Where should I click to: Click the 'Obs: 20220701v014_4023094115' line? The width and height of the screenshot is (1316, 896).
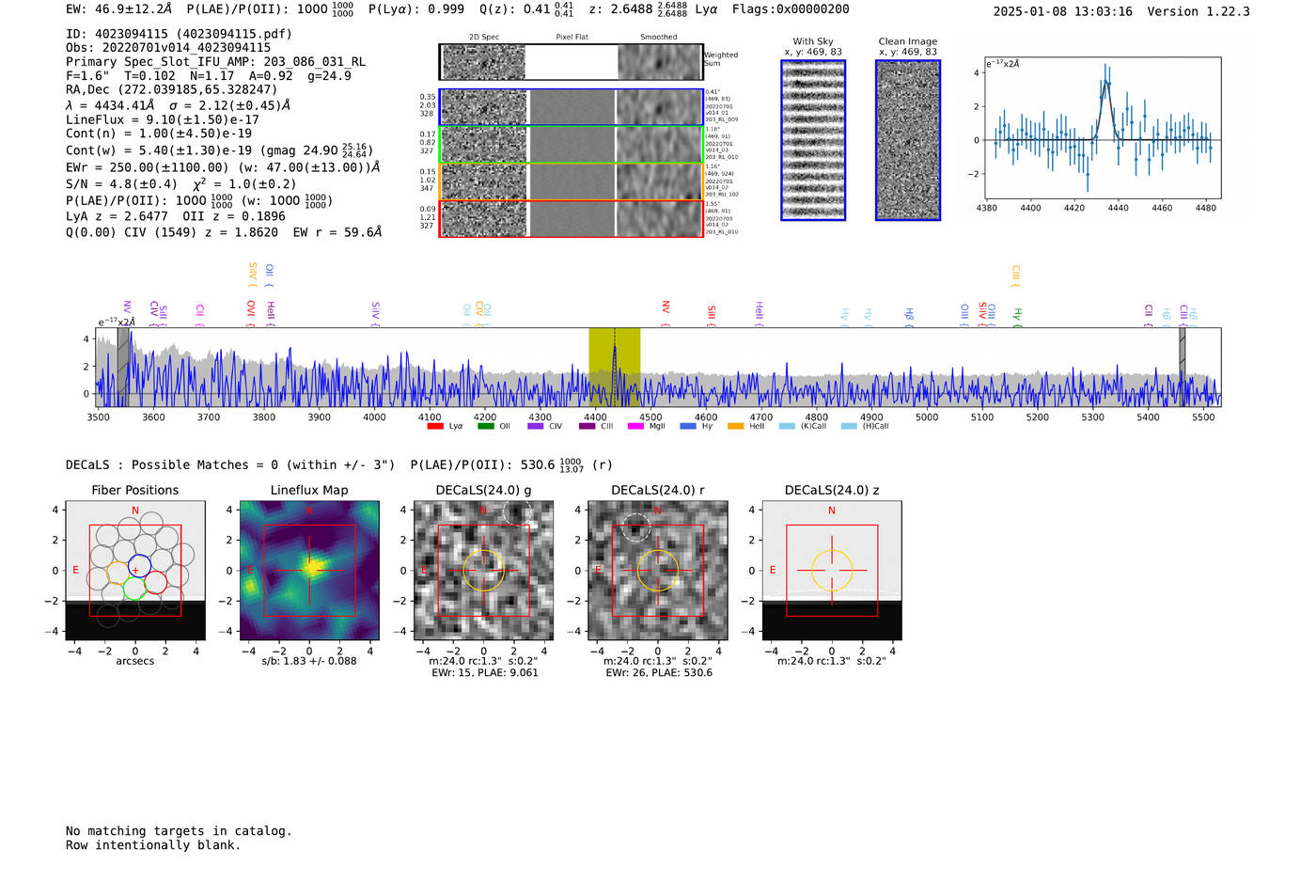tap(168, 47)
